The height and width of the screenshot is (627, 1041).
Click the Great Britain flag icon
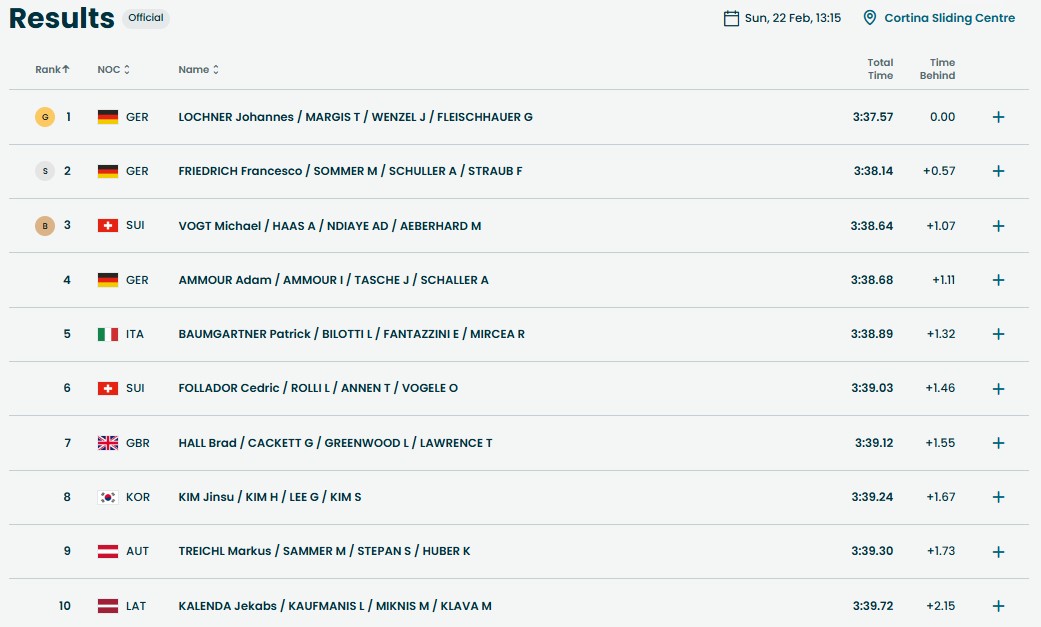point(108,443)
